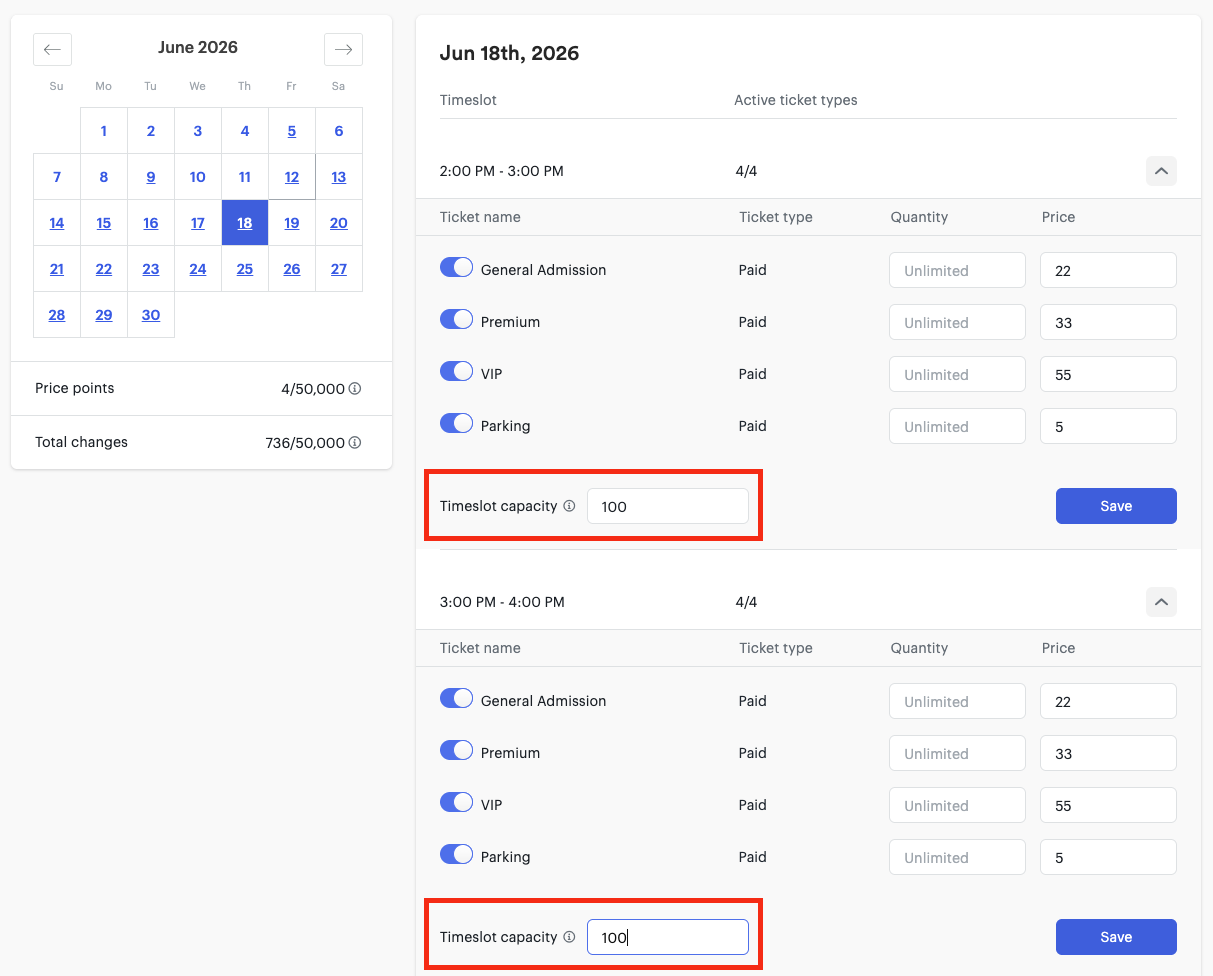This screenshot has height=976, width=1213.
Task: Click info icon beside 3:00 PM Timeslot capacity
Action: (569, 937)
